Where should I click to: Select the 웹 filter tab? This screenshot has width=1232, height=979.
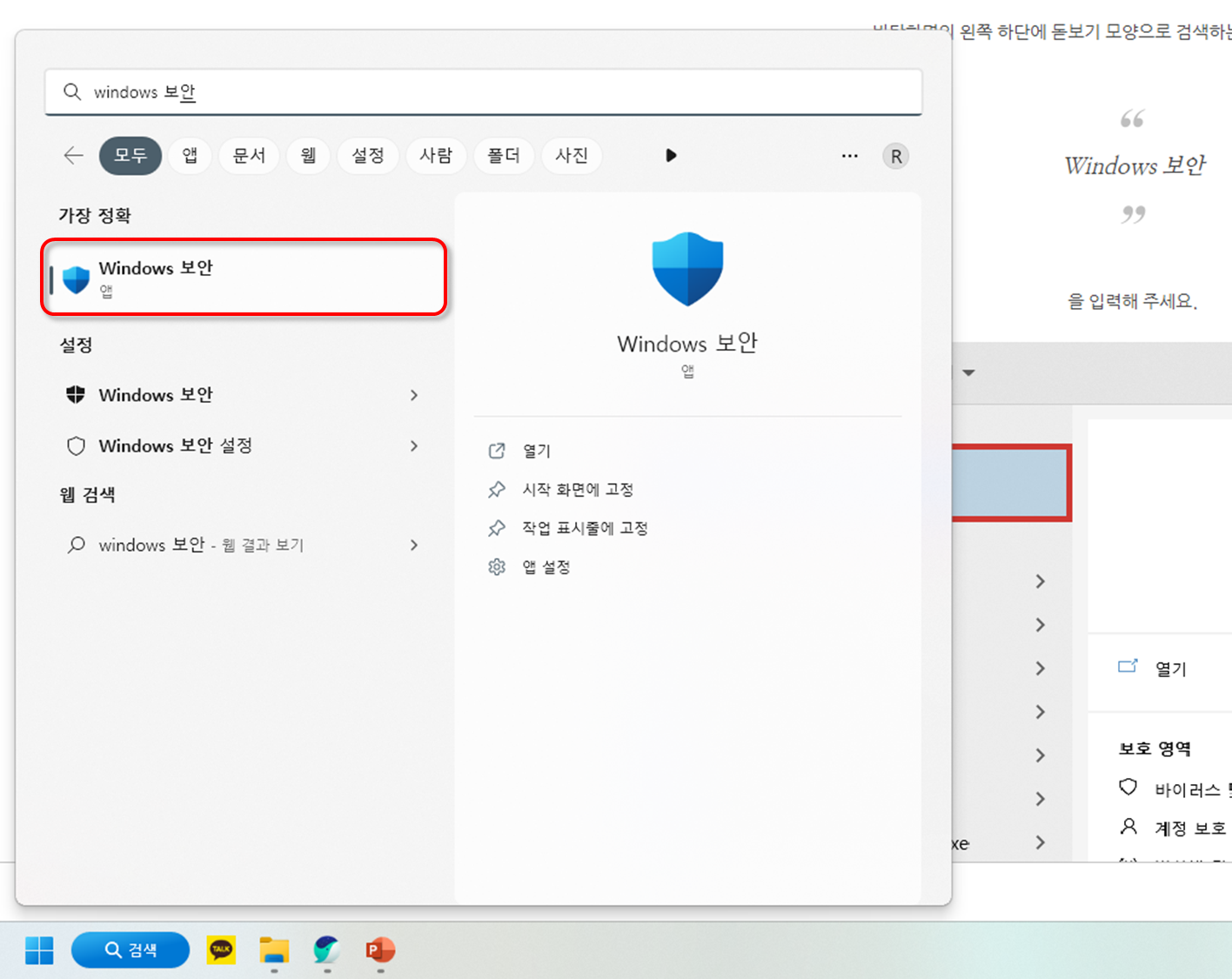(x=308, y=156)
